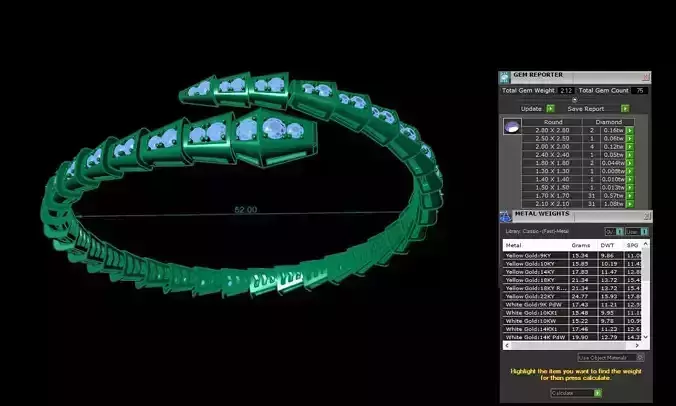Click the SPG column header

click(x=632, y=245)
